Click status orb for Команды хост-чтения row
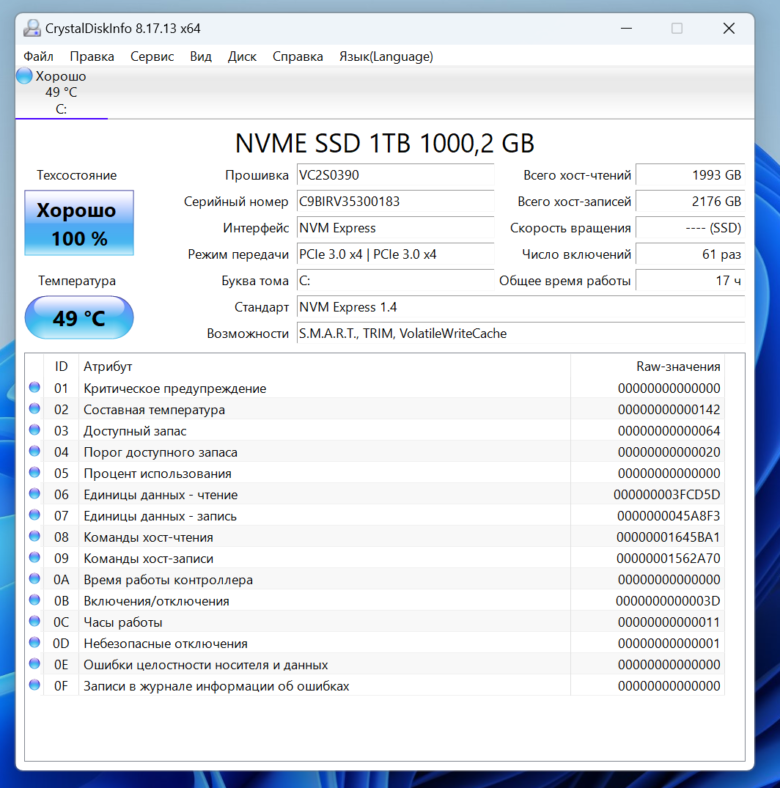780x788 pixels. 34,536
